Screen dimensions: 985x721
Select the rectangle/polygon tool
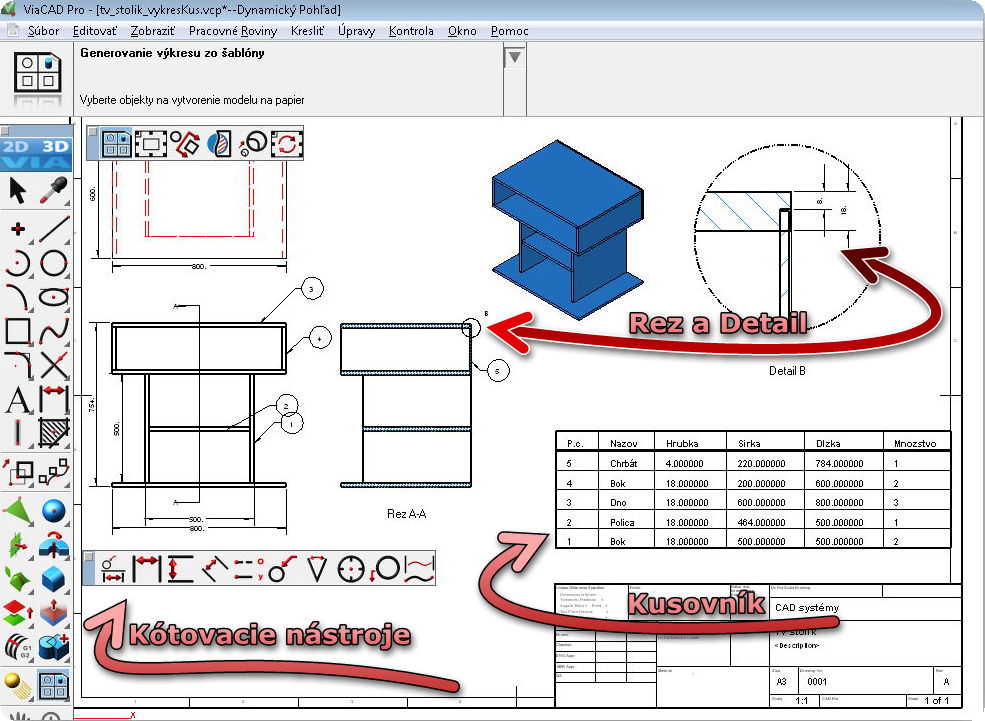[x=18, y=331]
